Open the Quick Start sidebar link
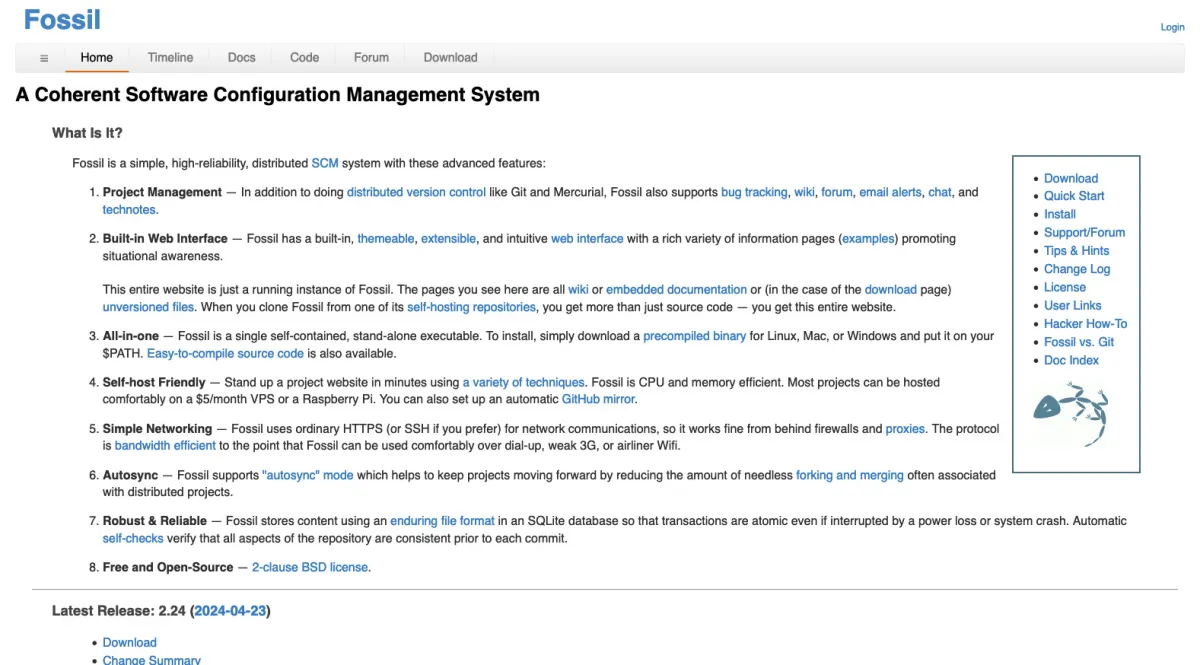The width and height of the screenshot is (1200, 665). [x=1074, y=196]
